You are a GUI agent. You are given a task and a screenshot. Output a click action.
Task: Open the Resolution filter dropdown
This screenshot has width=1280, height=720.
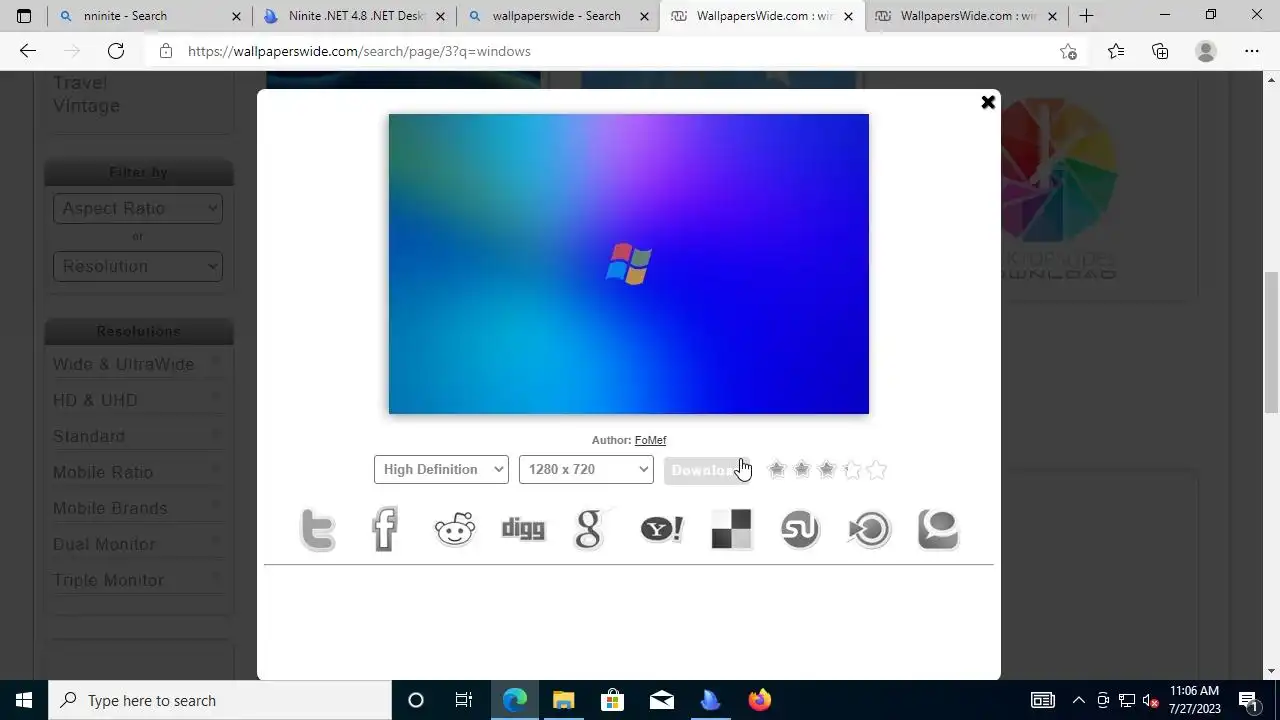click(138, 266)
